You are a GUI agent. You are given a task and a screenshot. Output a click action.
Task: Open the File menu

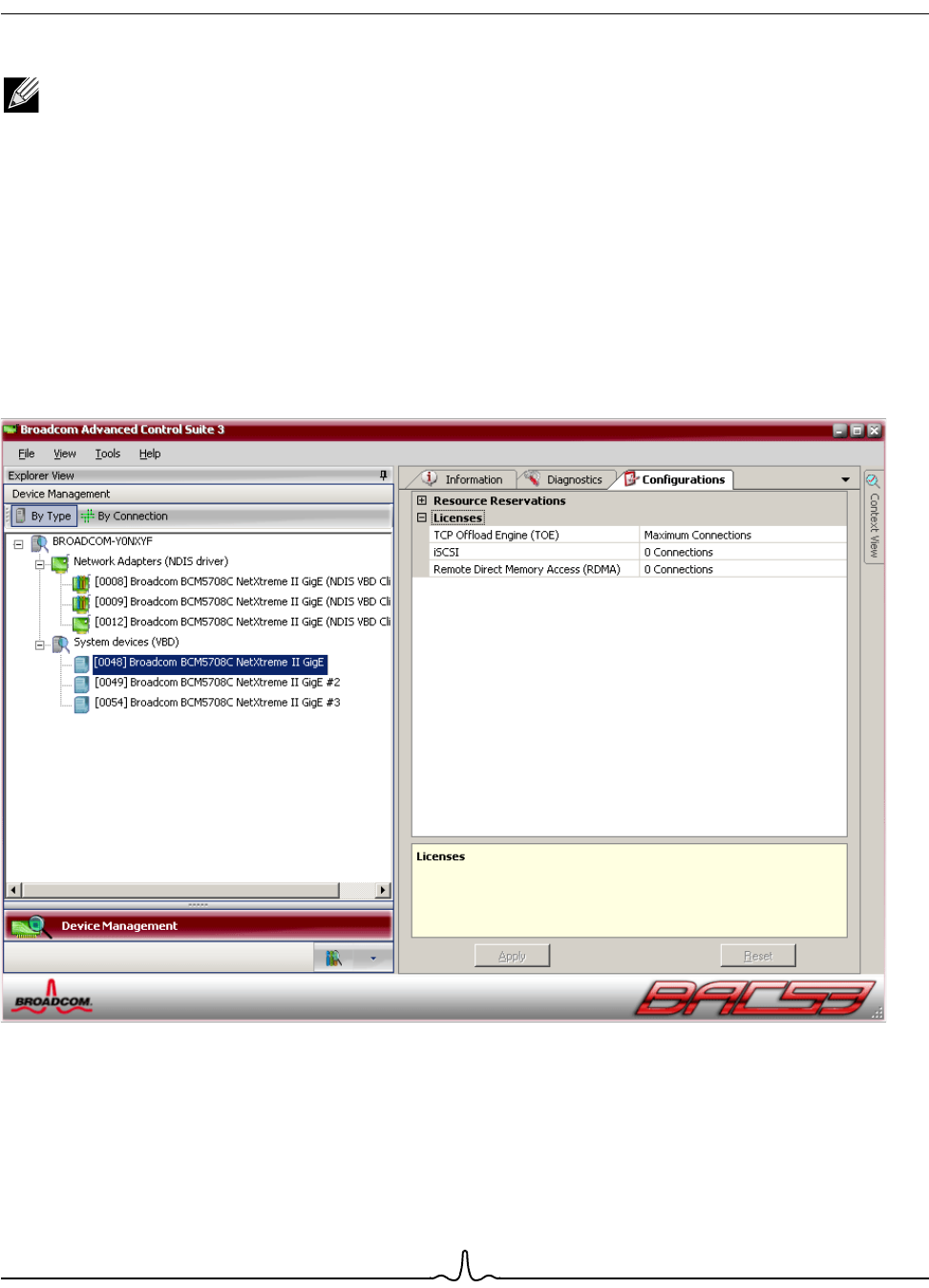coord(27,454)
